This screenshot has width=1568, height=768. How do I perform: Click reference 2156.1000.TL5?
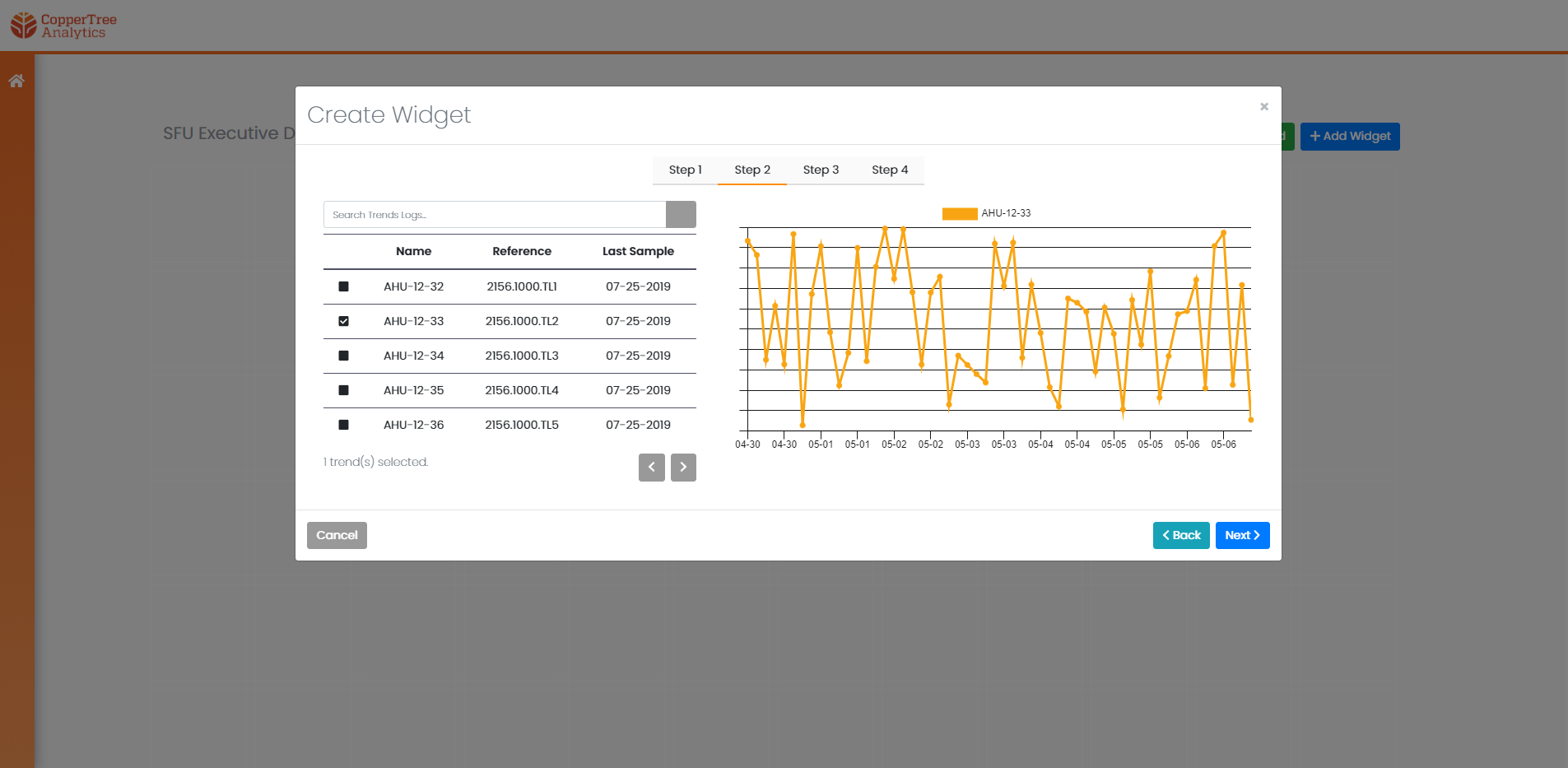522,425
